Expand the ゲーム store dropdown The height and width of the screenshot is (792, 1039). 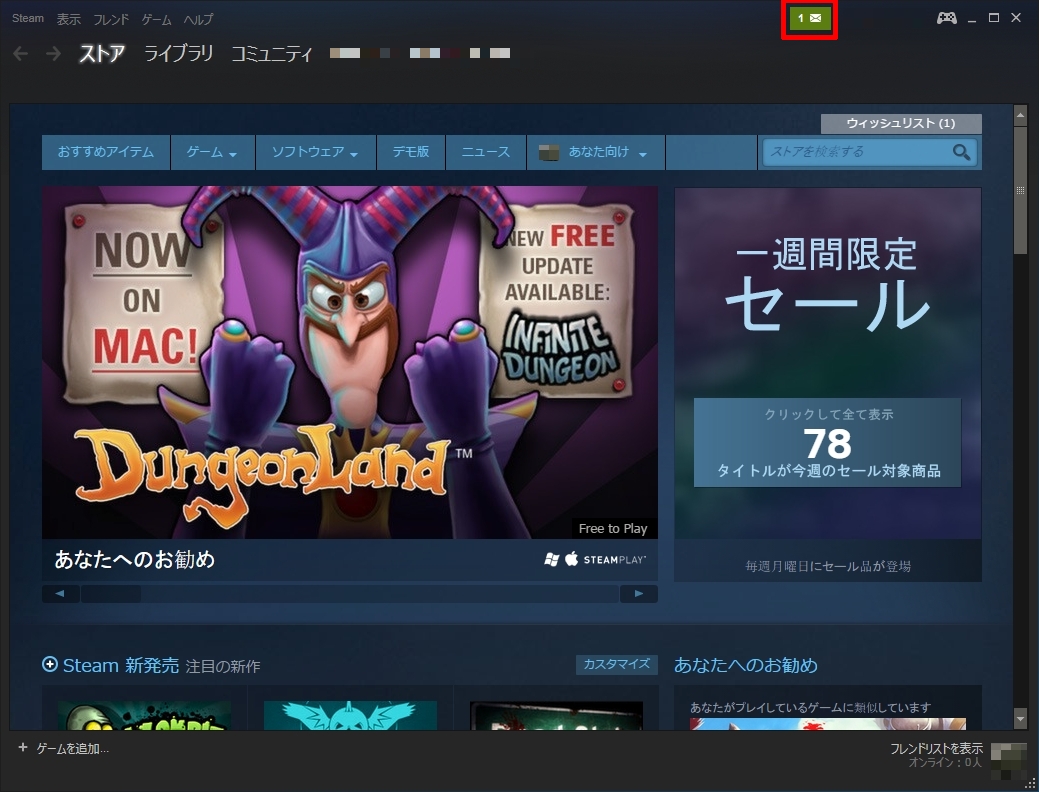213,152
